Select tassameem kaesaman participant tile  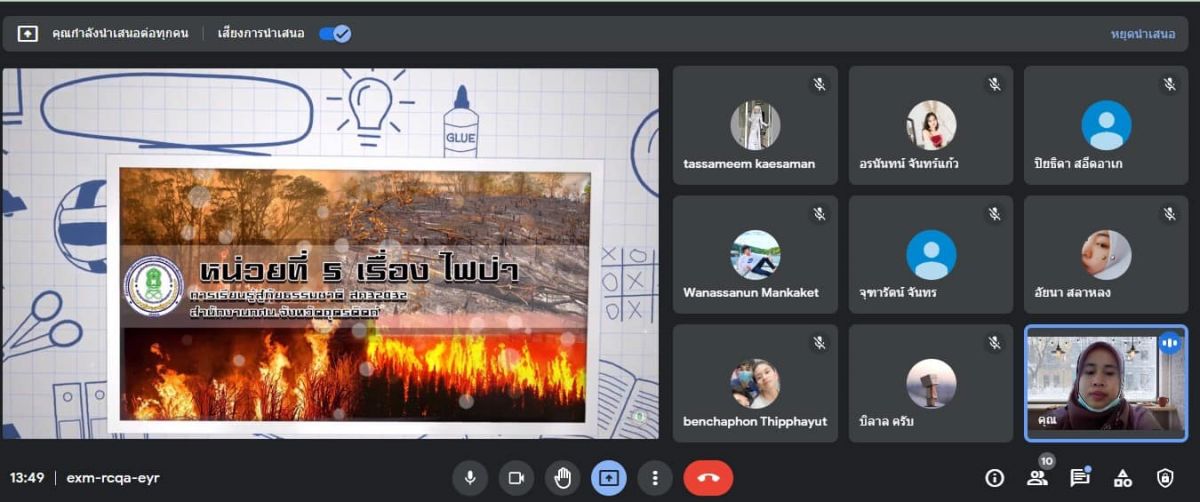755,125
